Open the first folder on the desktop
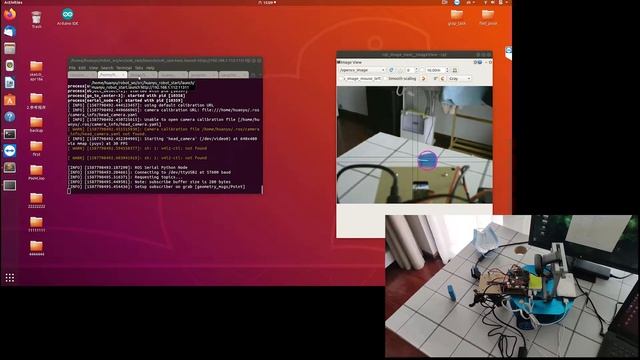This screenshot has width=640, height=360. pos(36,149)
